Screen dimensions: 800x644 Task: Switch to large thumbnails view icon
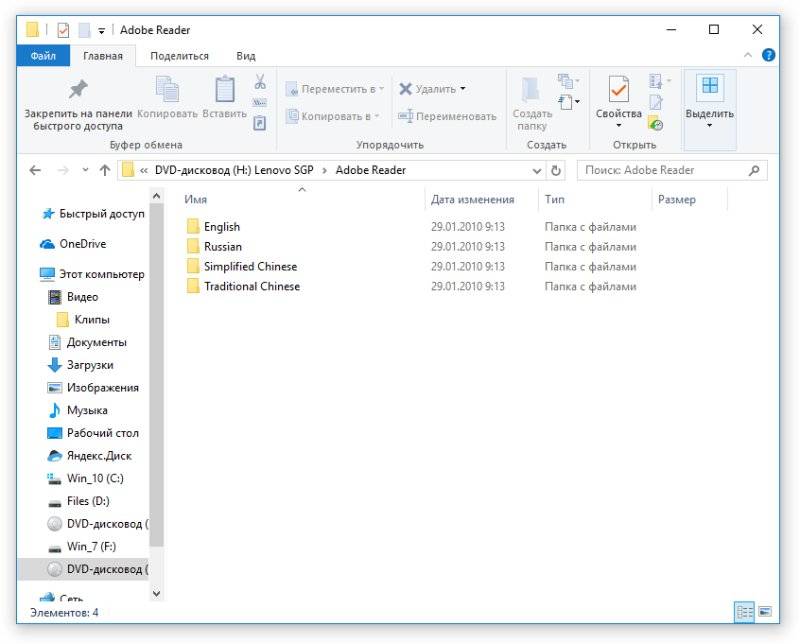coord(765,611)
